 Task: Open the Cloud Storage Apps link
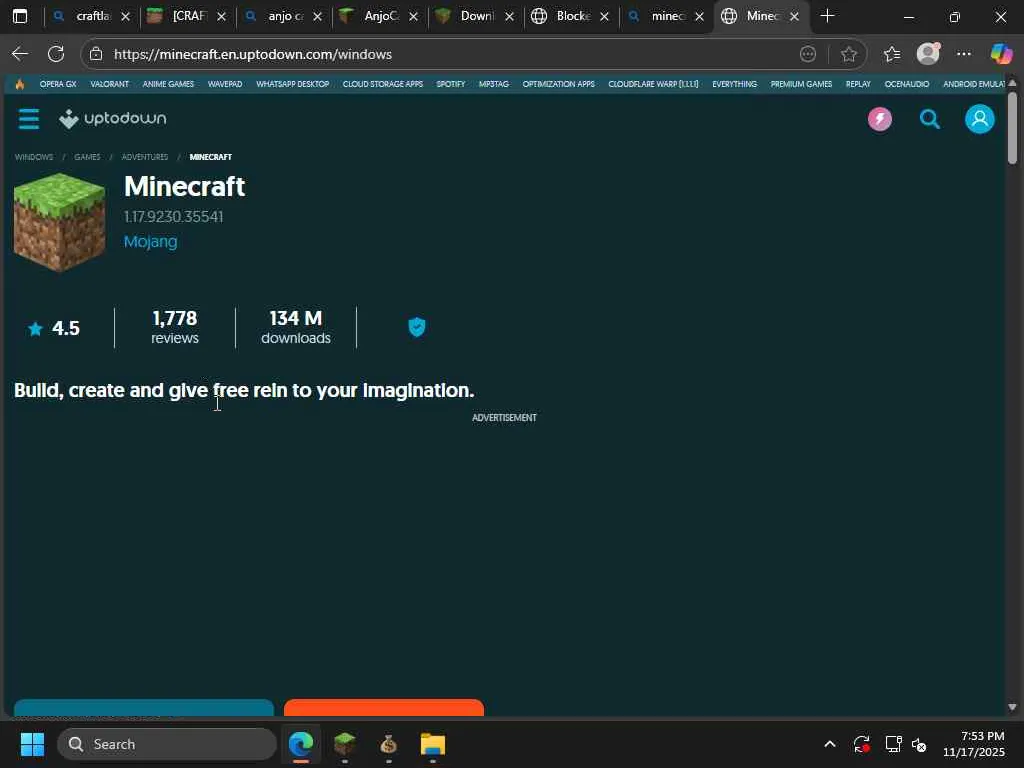[x=383, y=84]
